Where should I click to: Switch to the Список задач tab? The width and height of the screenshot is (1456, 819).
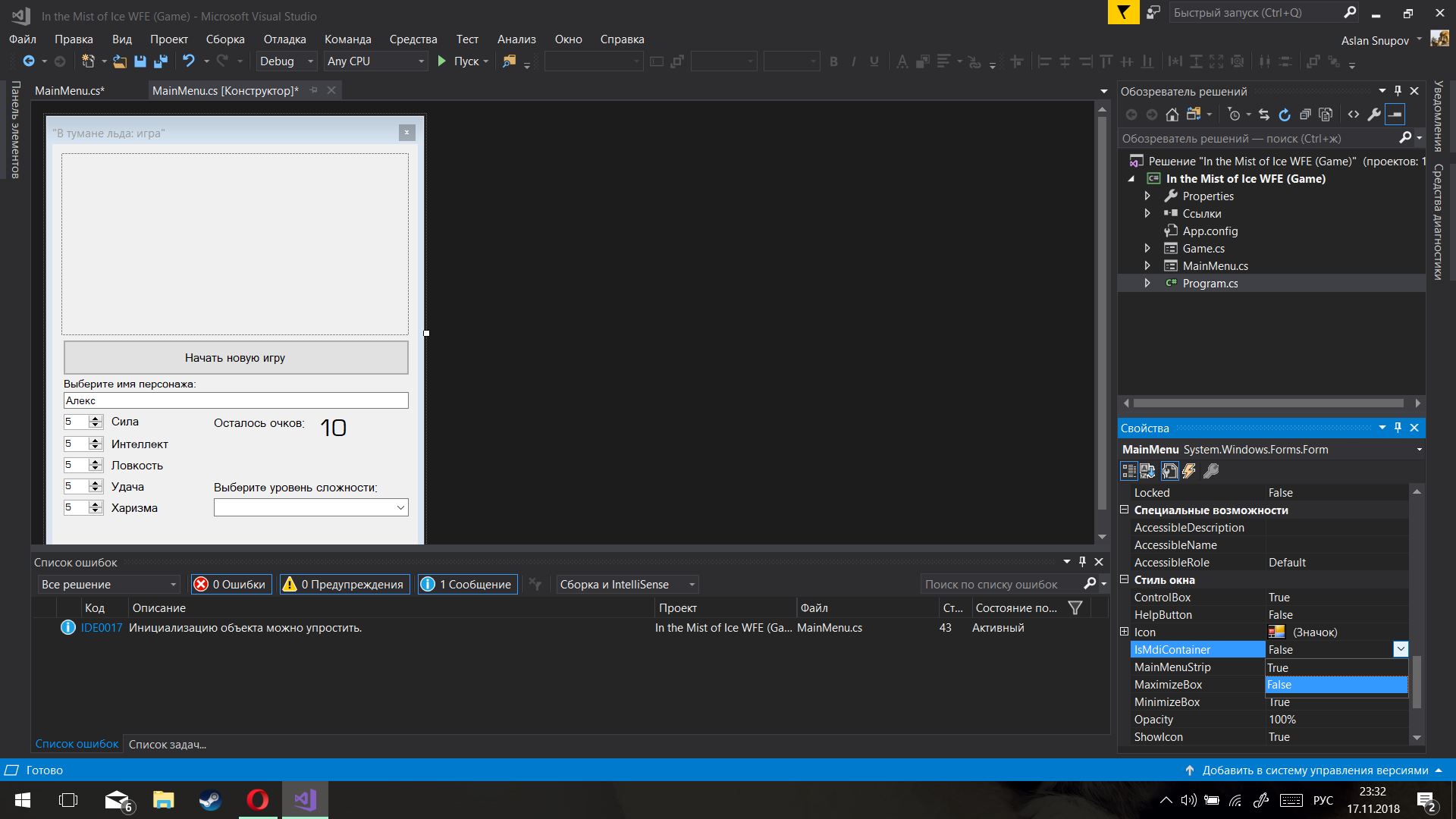(168, 744)
